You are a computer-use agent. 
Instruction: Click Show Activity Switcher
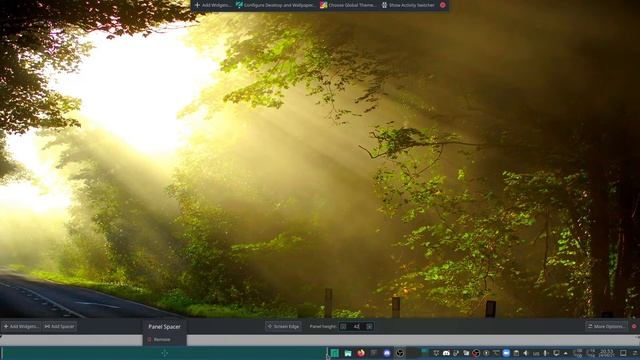coord(407,5)
